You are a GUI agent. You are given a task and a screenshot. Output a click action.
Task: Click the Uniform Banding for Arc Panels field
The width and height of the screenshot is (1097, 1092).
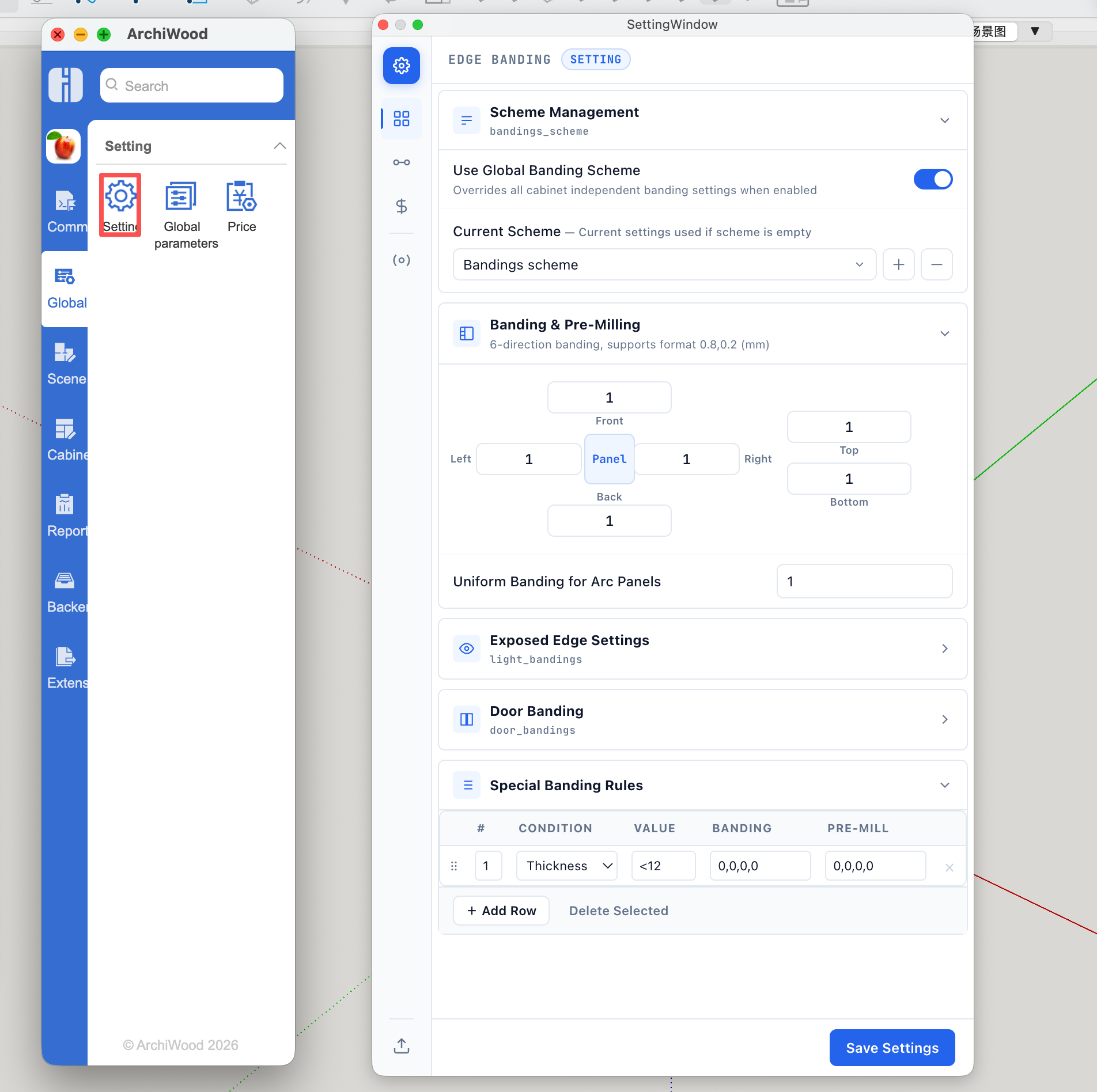pos(864,581)
